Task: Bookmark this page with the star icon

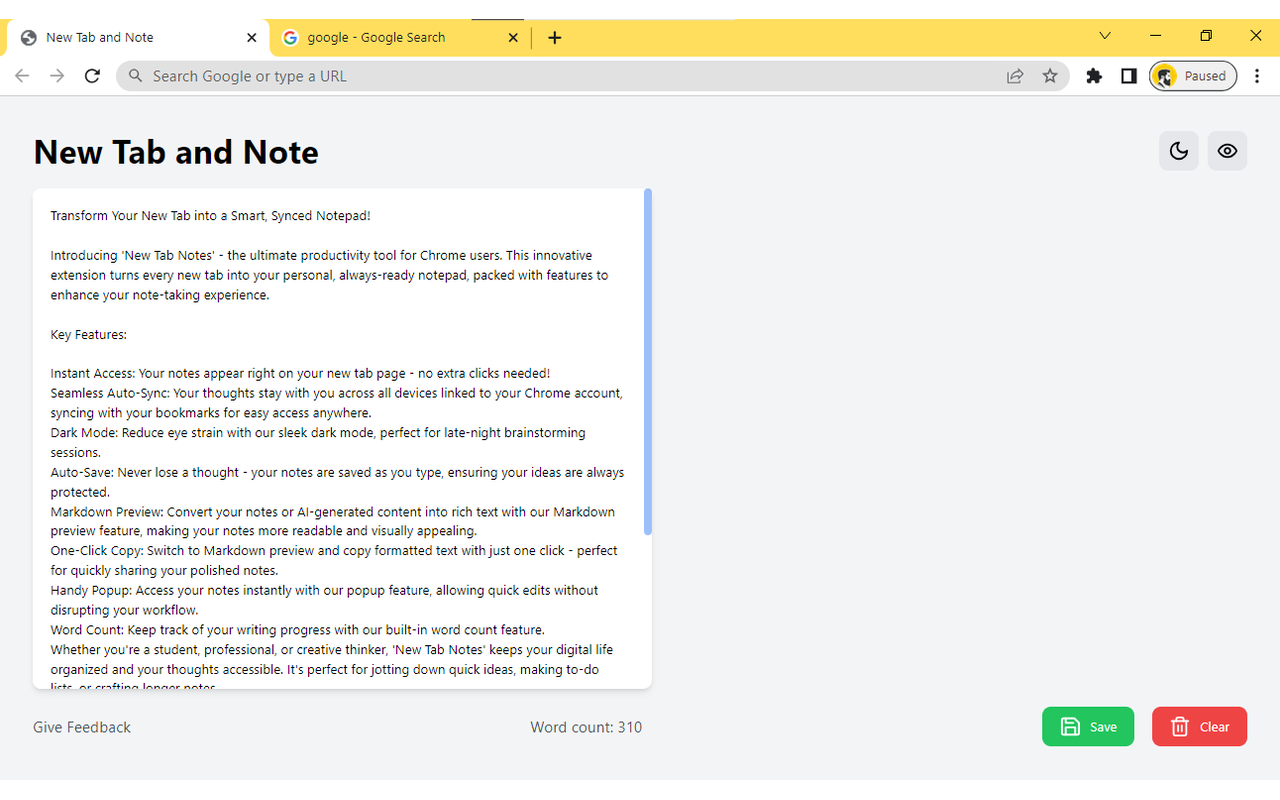Action: tap(1050, 75)
